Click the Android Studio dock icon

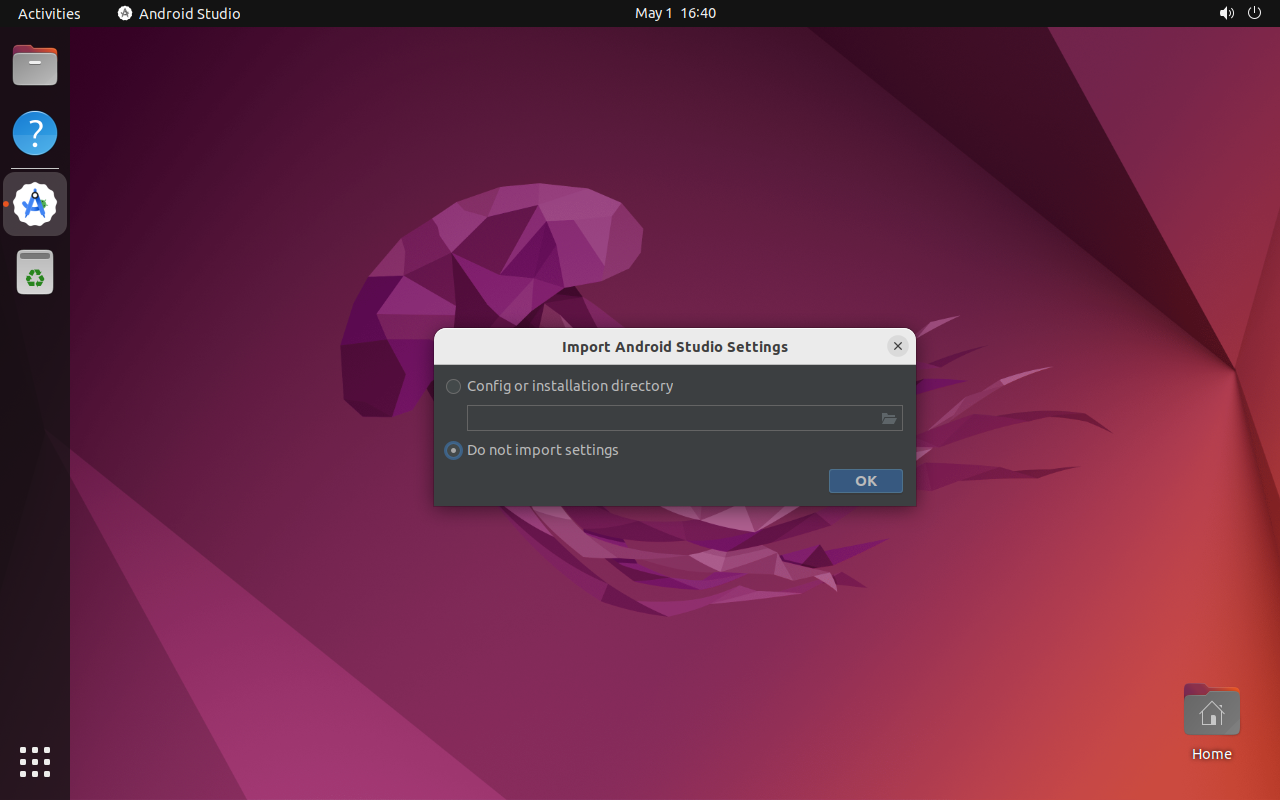click(x=35, y=204)
